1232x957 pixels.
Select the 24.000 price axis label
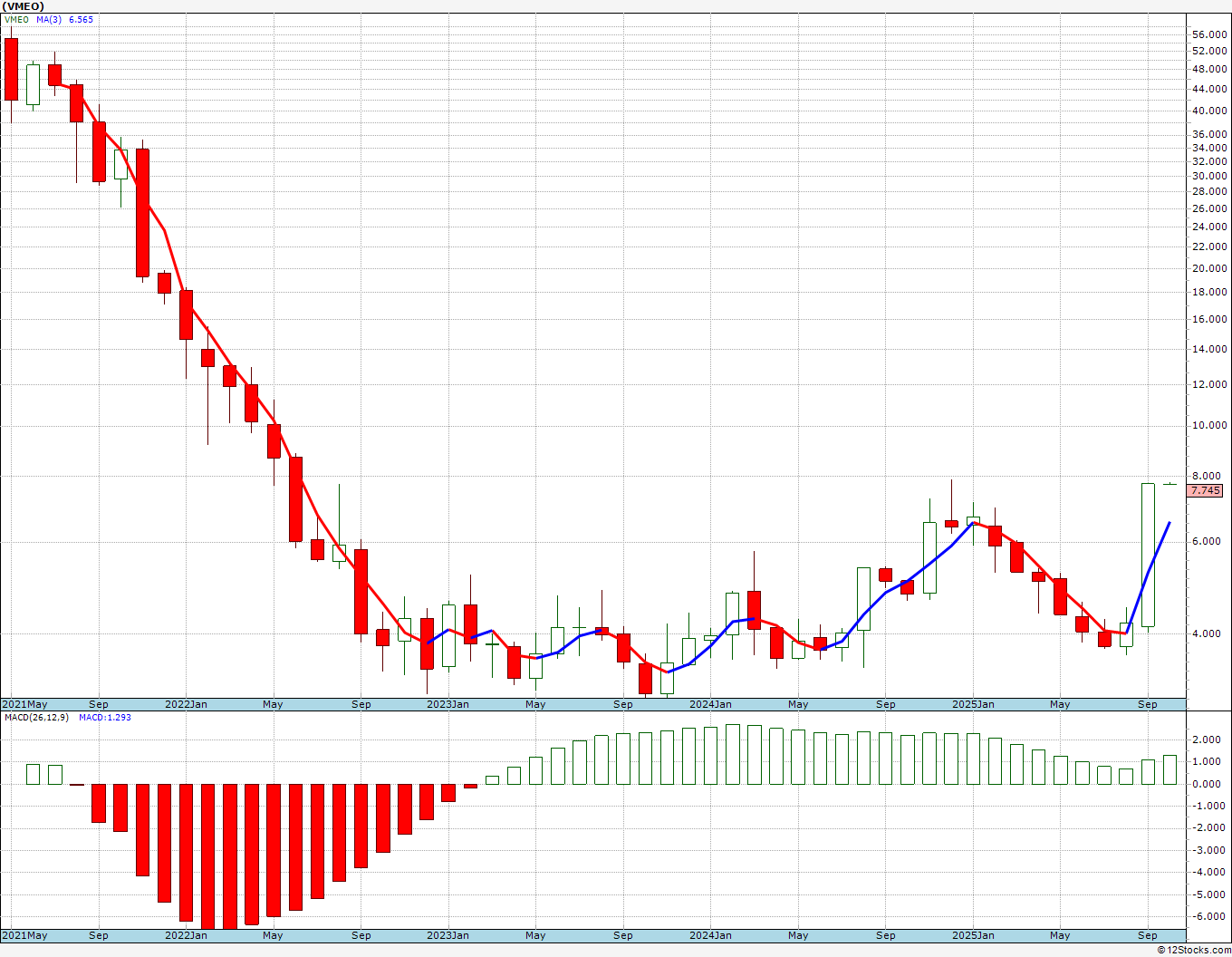pos(1210,227)
